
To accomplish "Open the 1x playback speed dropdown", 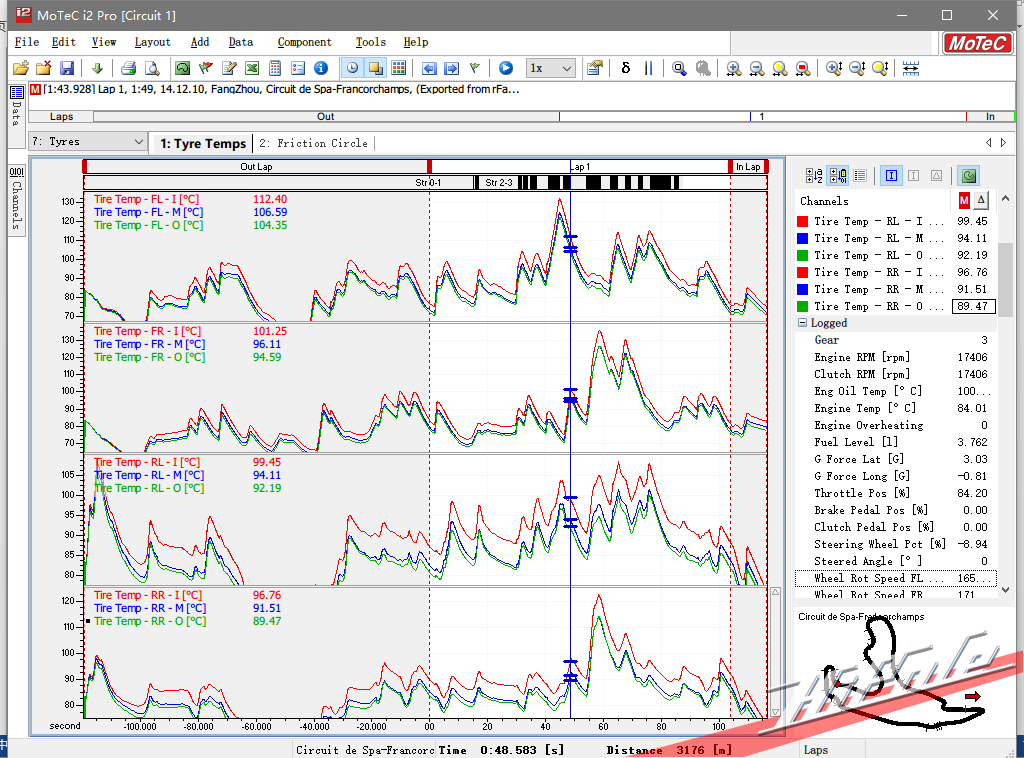I will (551, 68).
